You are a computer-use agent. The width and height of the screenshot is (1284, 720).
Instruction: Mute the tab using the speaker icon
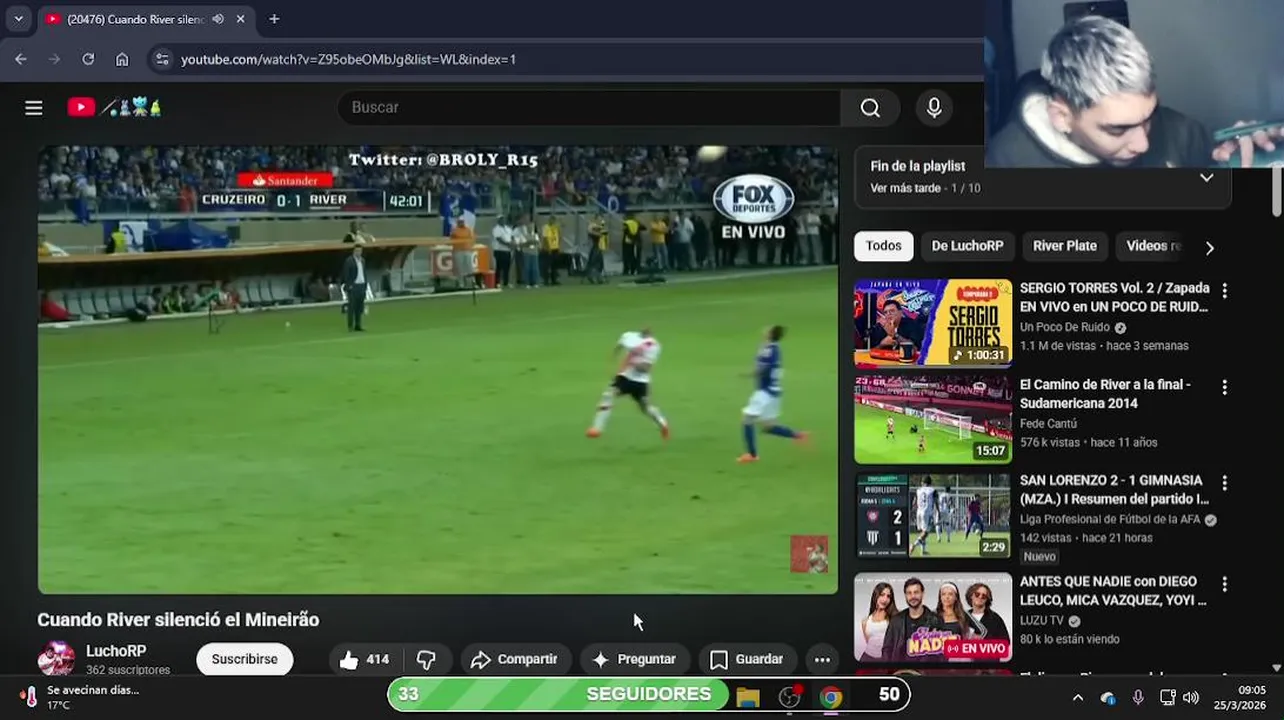click(218, 19)
